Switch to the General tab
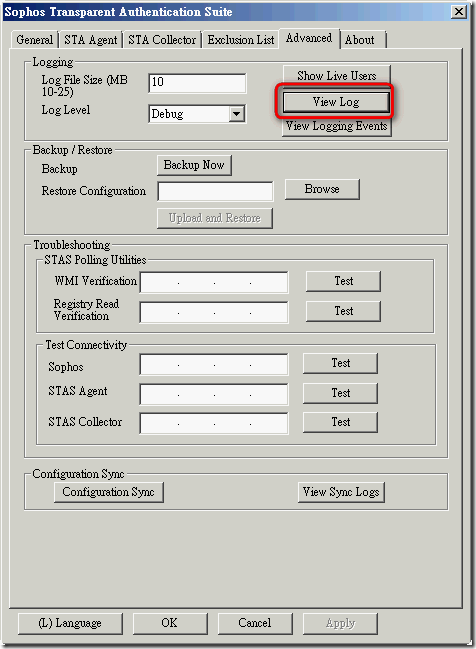 coord(35,40)
